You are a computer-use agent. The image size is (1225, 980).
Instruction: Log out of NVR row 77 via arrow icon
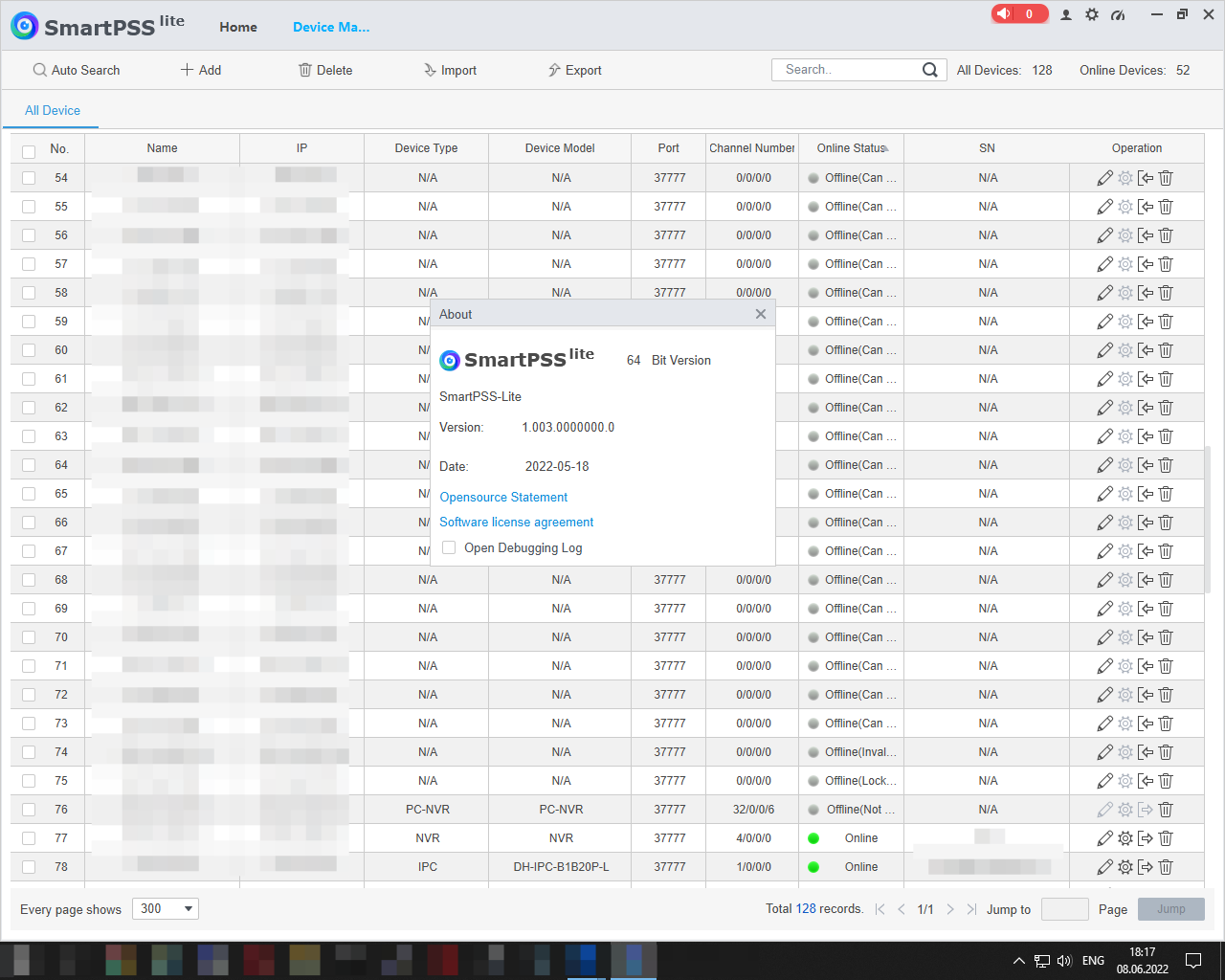1146,838
